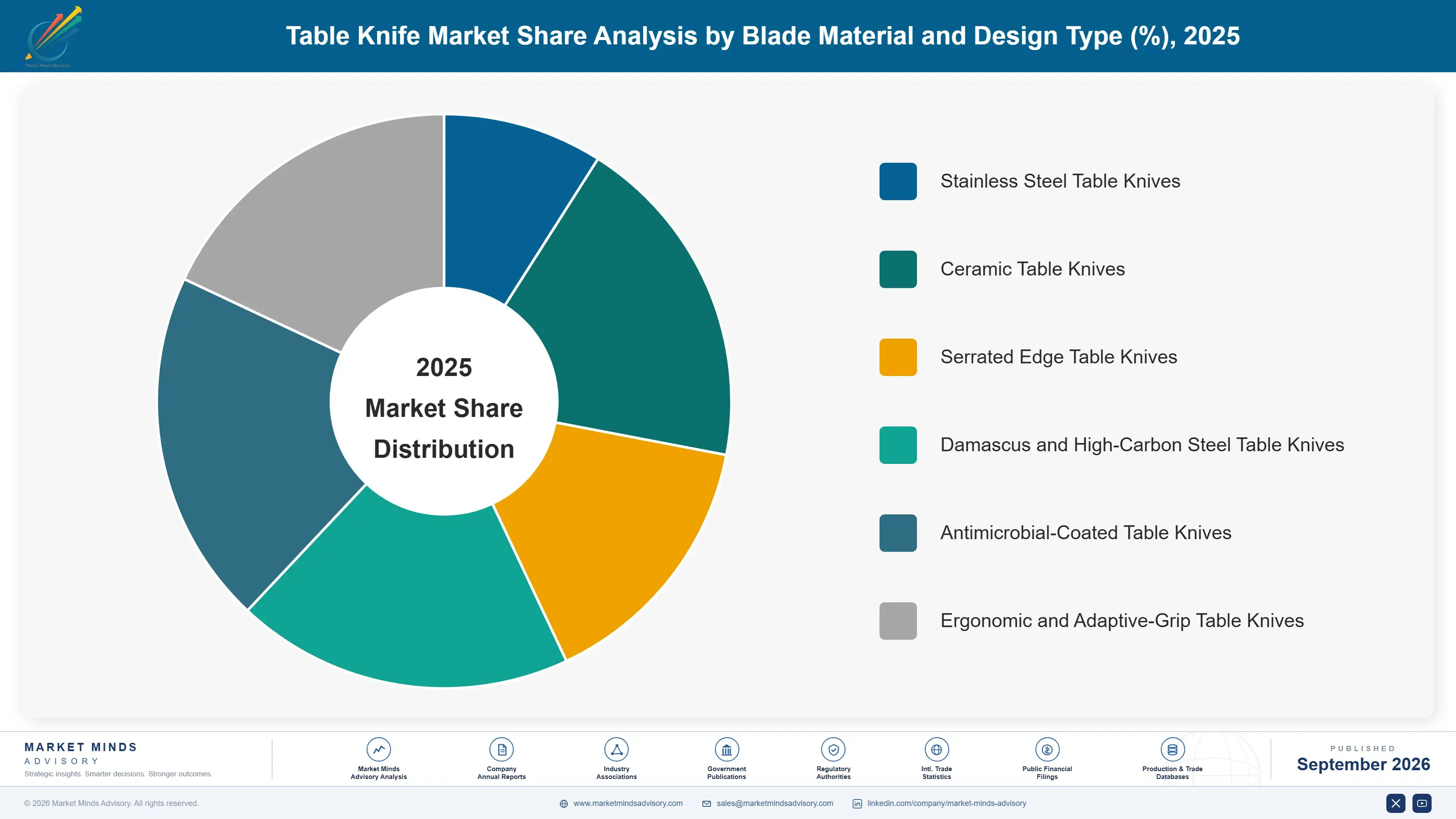Click the September 2026 published date
Image resolution: width=1456 pixels, height=819 pixels.
click(x=1363, y=764)
